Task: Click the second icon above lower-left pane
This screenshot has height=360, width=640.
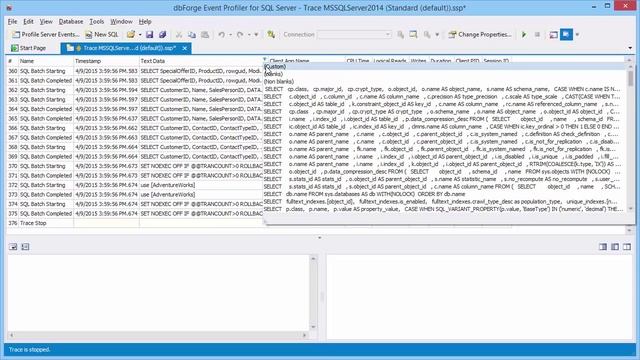Action: point(25,247)
